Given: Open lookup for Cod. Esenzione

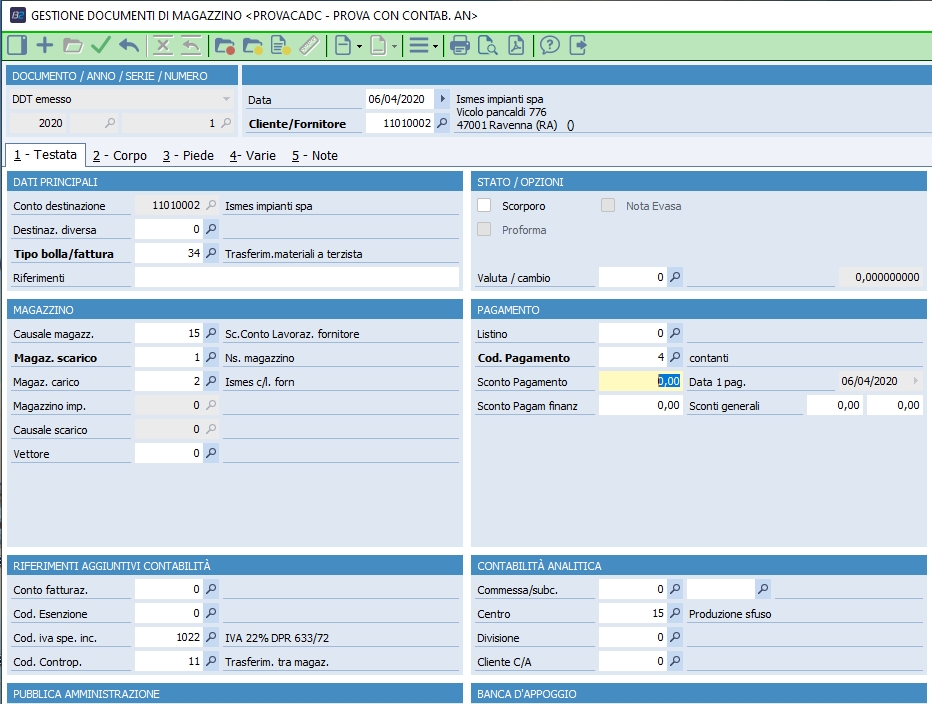Looking at the screenshot, I should (211, 613).
